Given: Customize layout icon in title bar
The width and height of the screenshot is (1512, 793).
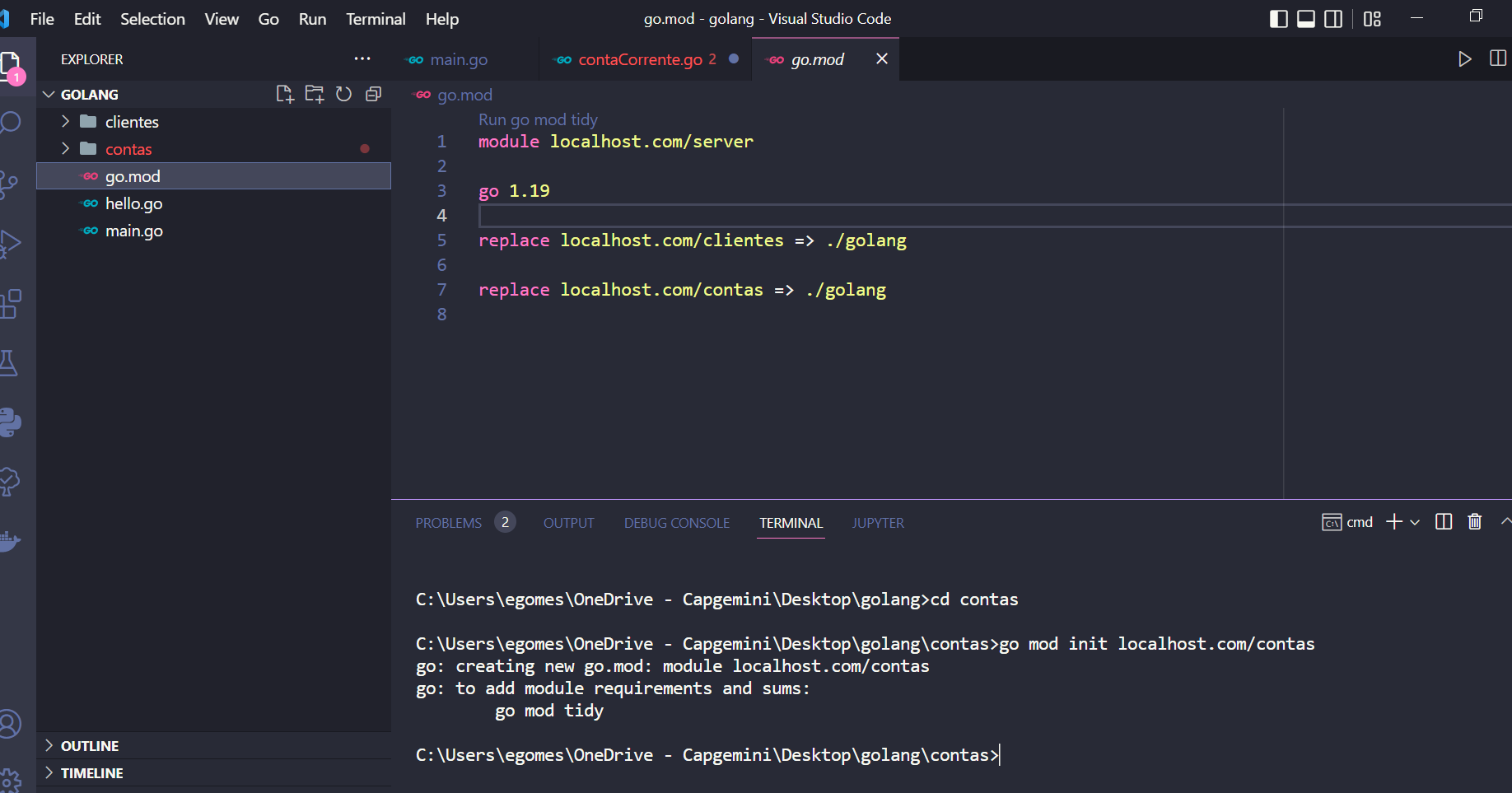Looking at the screenshot, I should click(x=1372, y=19).
